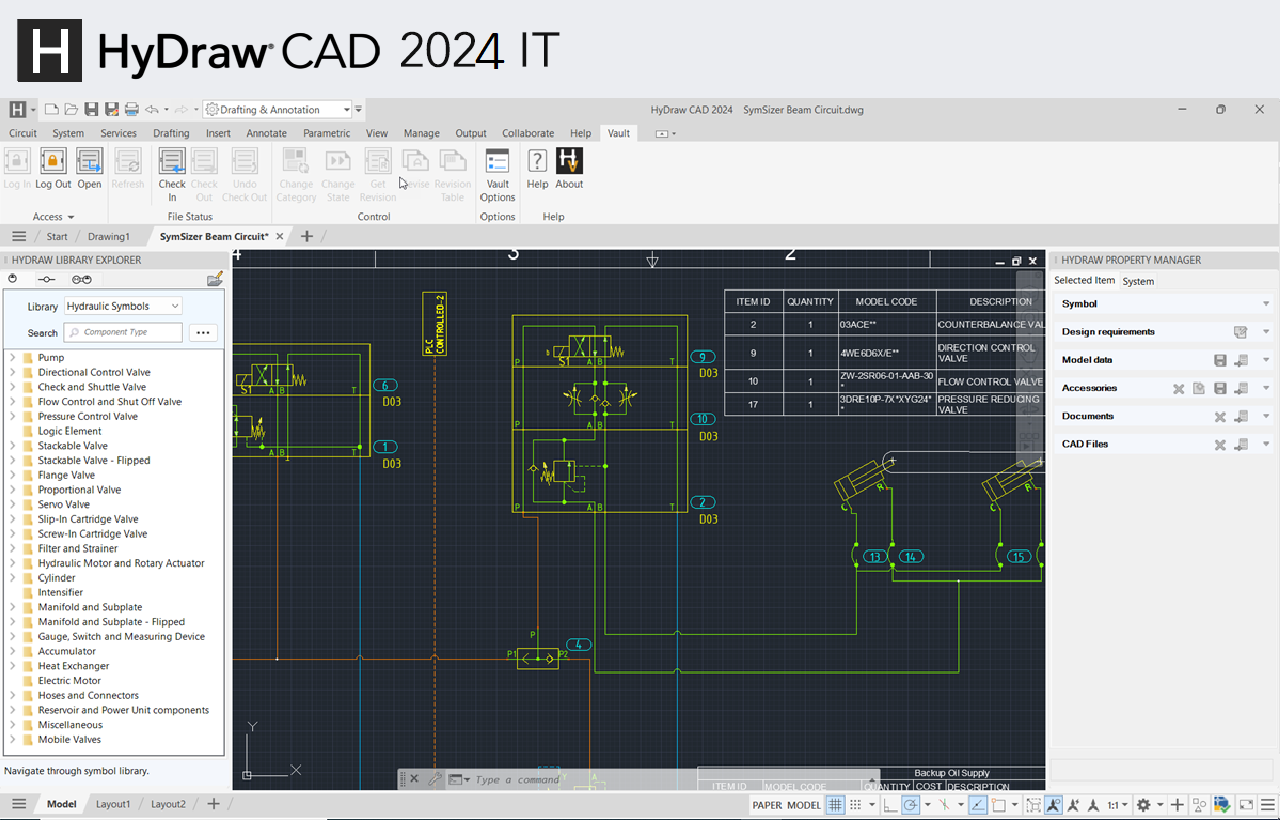Viewport: 1280px width, 820px height.
Task: Select the Mobile Valves library folder
Action: (69, 739)
